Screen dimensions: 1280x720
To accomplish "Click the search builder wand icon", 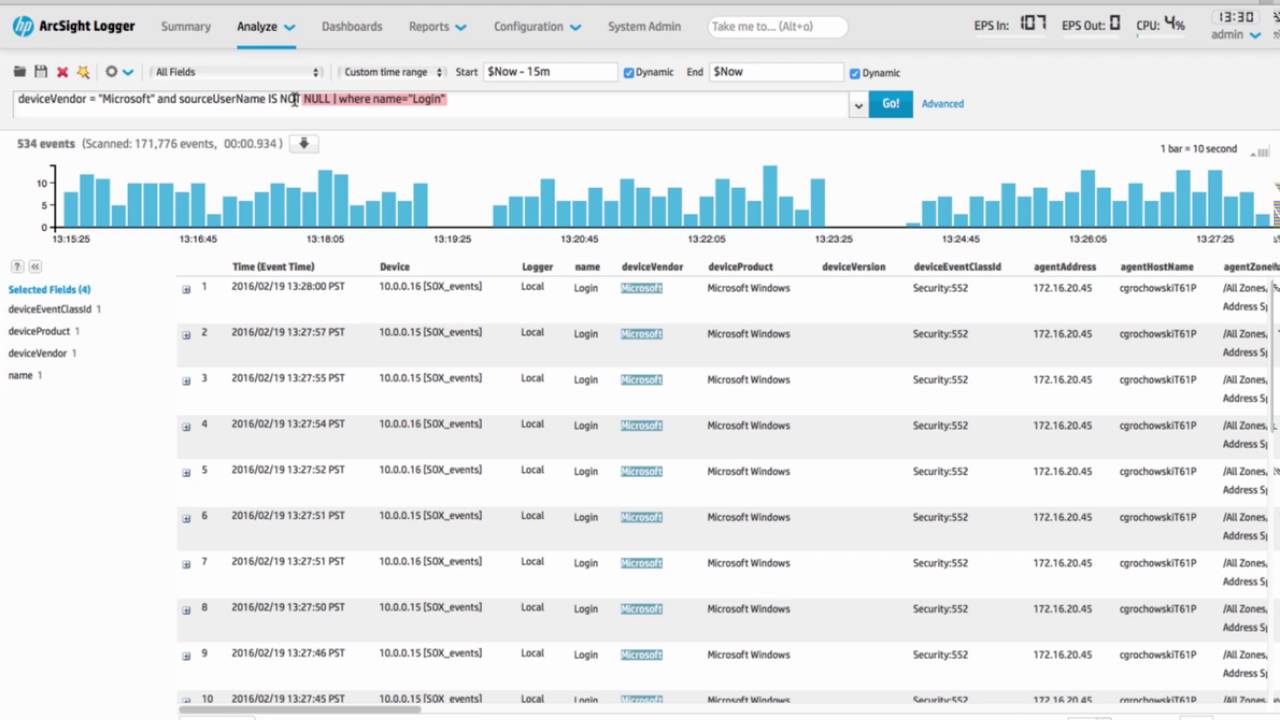I will tap(83, 72).
